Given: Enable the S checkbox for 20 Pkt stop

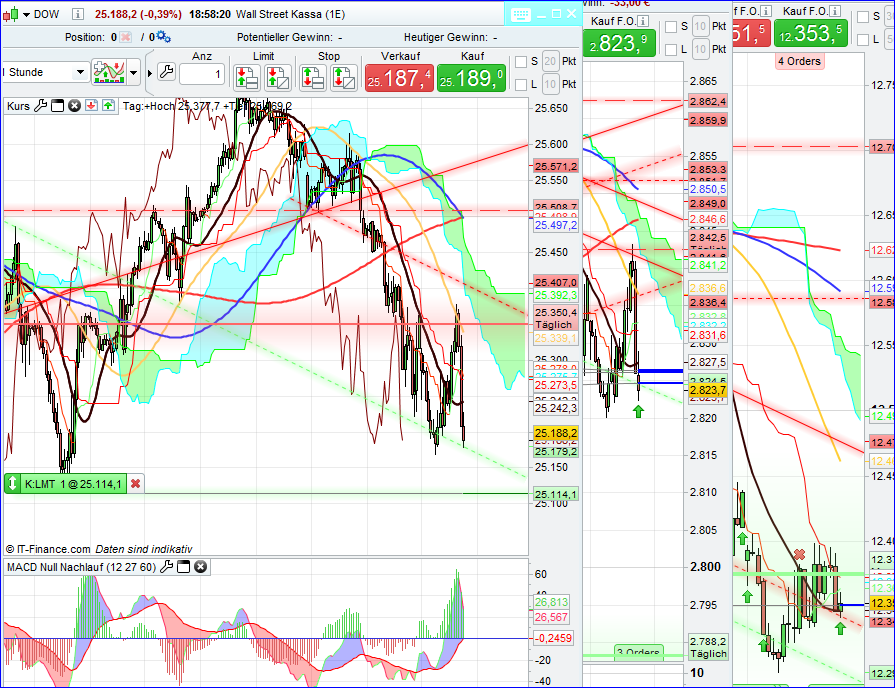Looking at the screenshot, I should [x=521, y=61].
